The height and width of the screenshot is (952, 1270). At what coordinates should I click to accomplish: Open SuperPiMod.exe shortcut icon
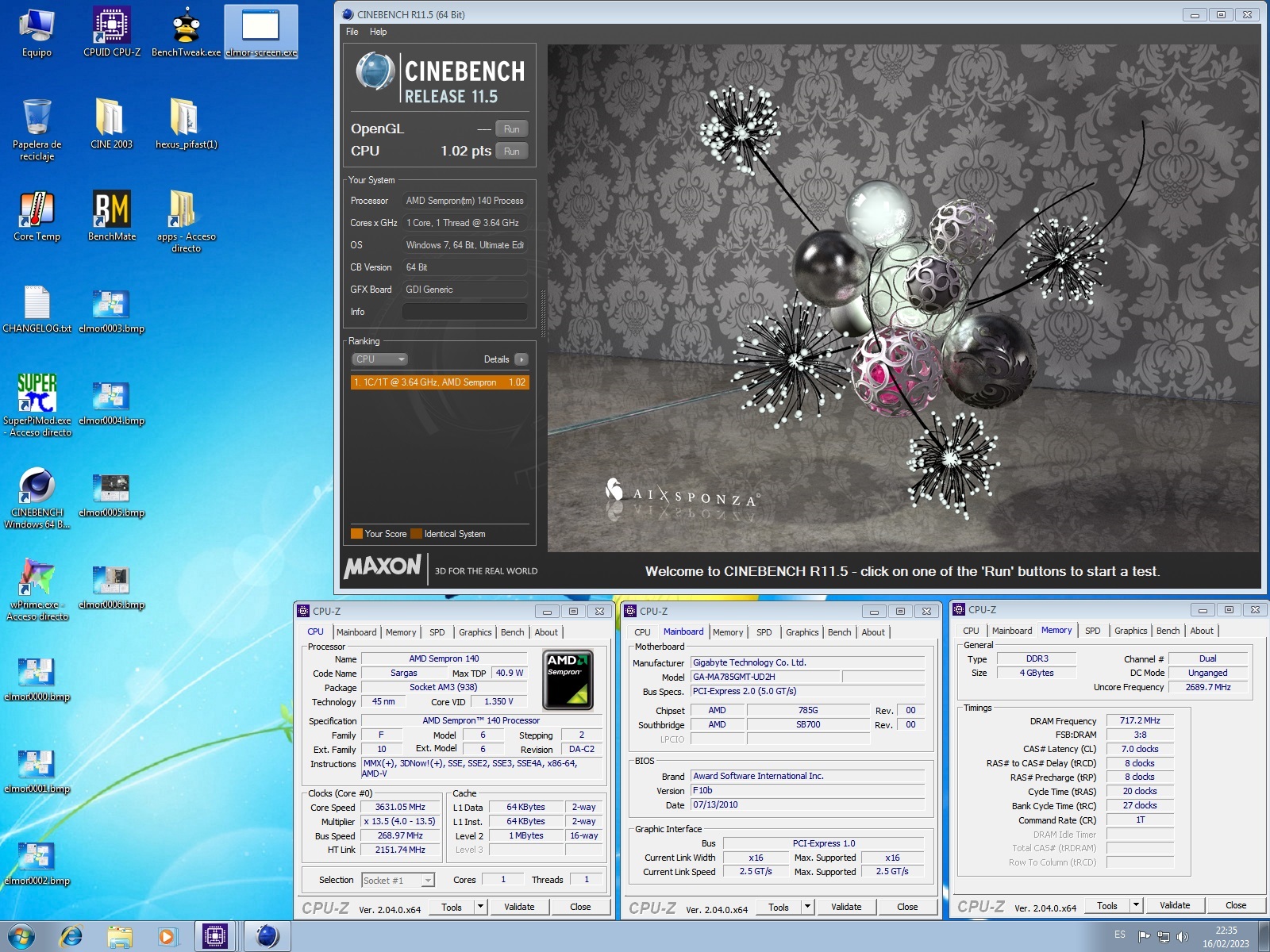[37, 405]
